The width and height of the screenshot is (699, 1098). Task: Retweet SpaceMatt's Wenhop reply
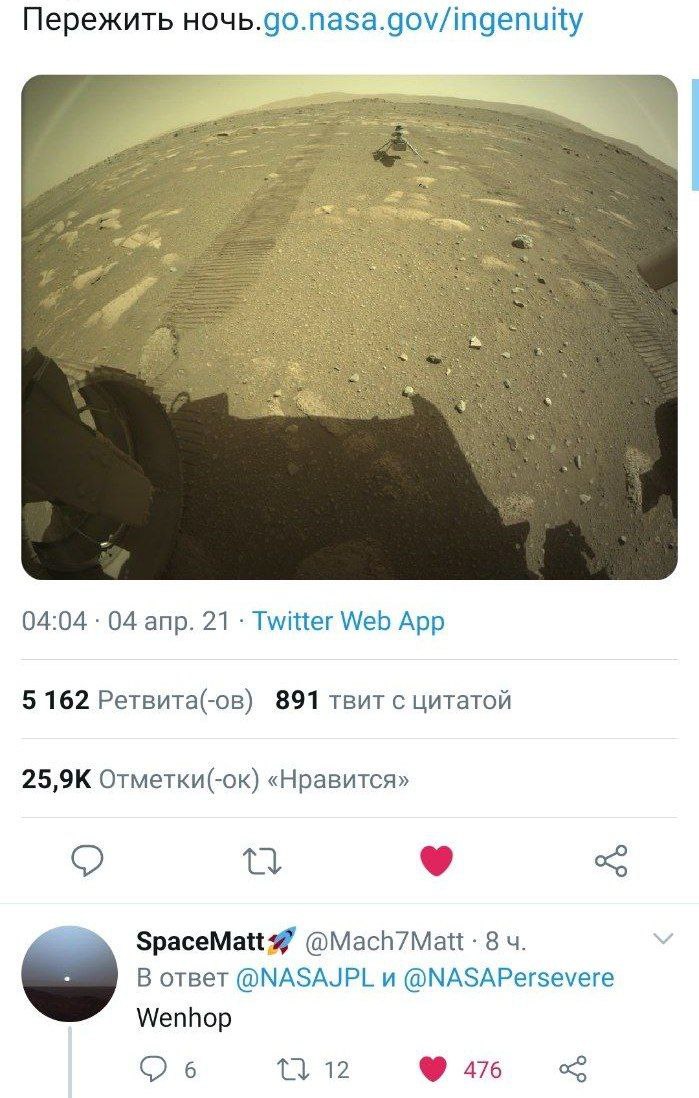tap(312, 1069)
